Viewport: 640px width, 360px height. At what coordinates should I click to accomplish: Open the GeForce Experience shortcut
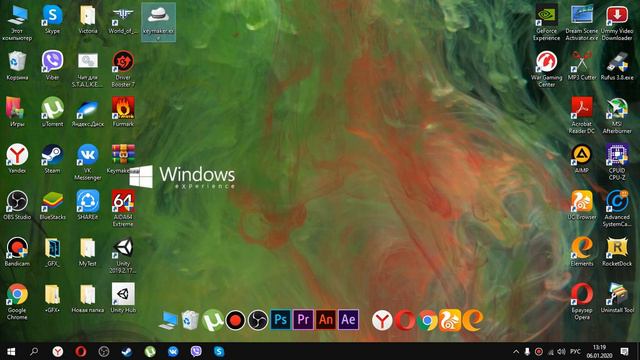click(x=547, y=22)
